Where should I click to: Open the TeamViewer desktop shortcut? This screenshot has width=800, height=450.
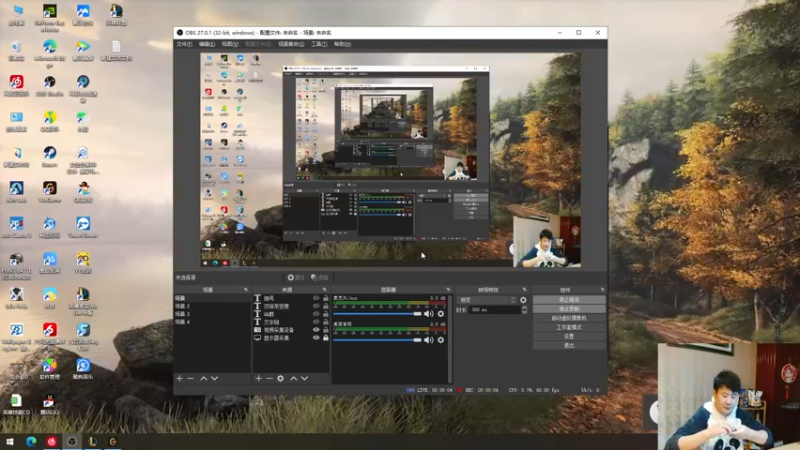83,228
